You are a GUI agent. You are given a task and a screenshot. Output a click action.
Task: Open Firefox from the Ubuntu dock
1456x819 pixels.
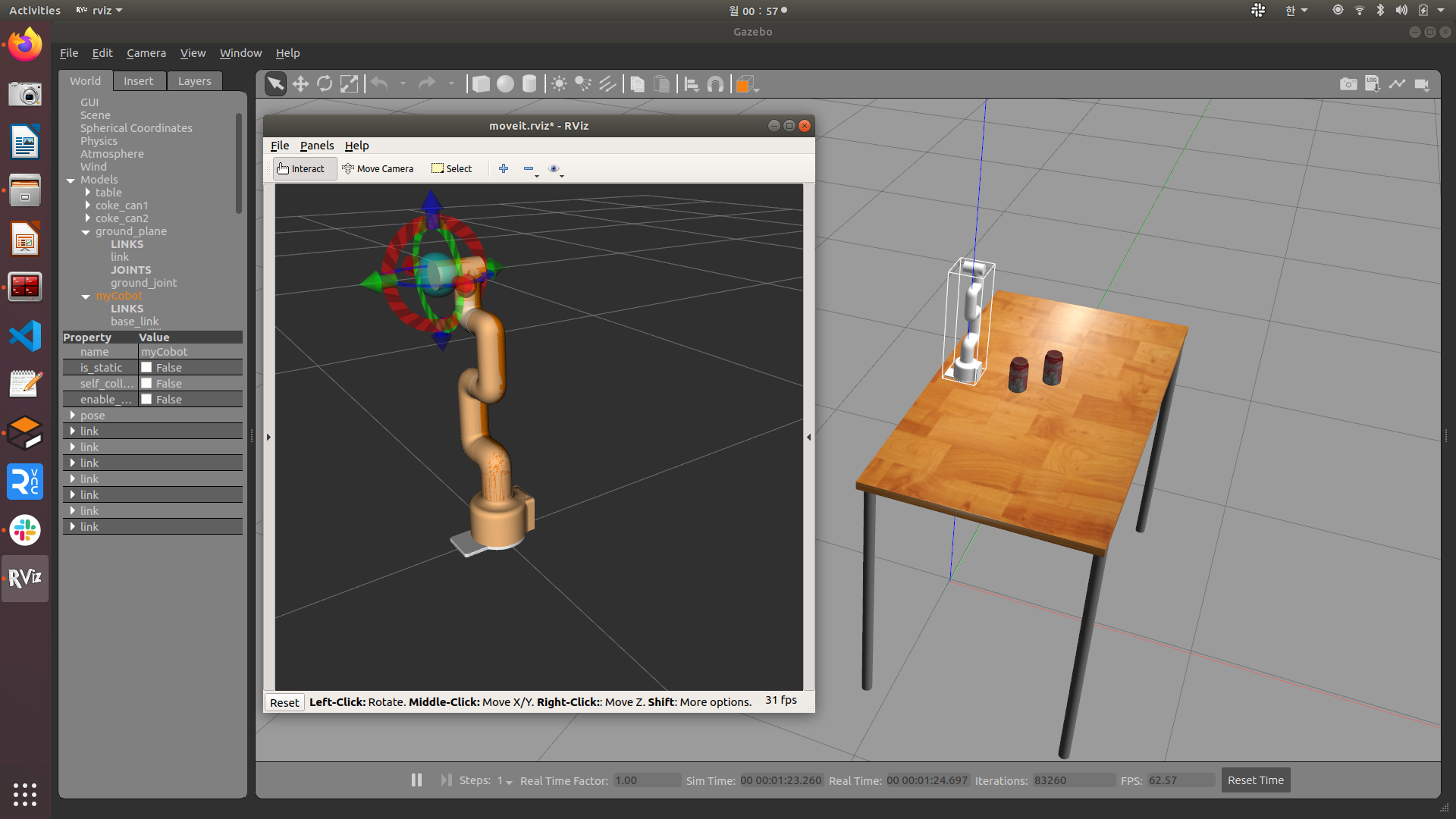pyautogui.click(x=25, y=45)
